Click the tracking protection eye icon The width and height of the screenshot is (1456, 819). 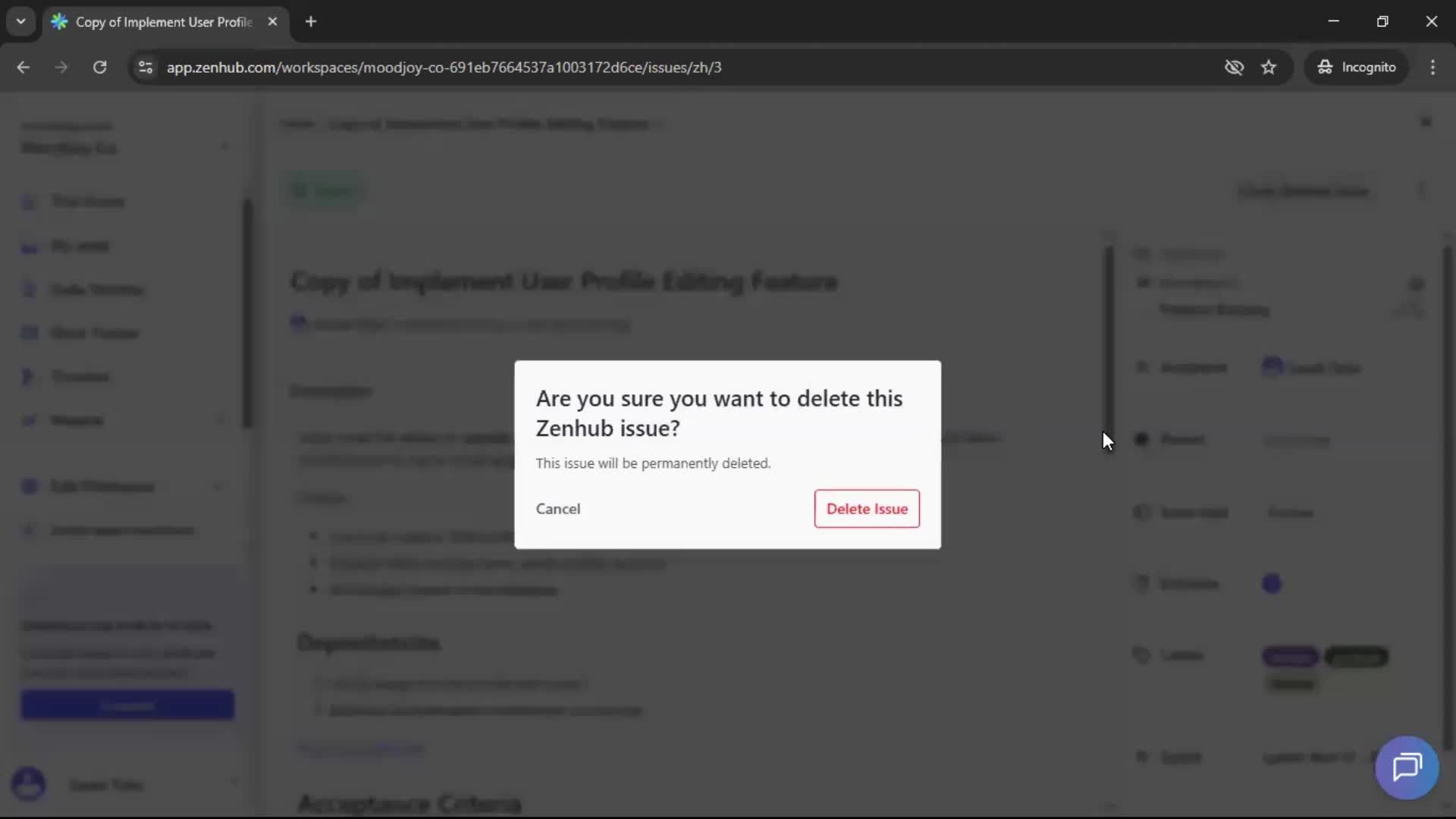pyautogui.click(x=1235, y=67)
